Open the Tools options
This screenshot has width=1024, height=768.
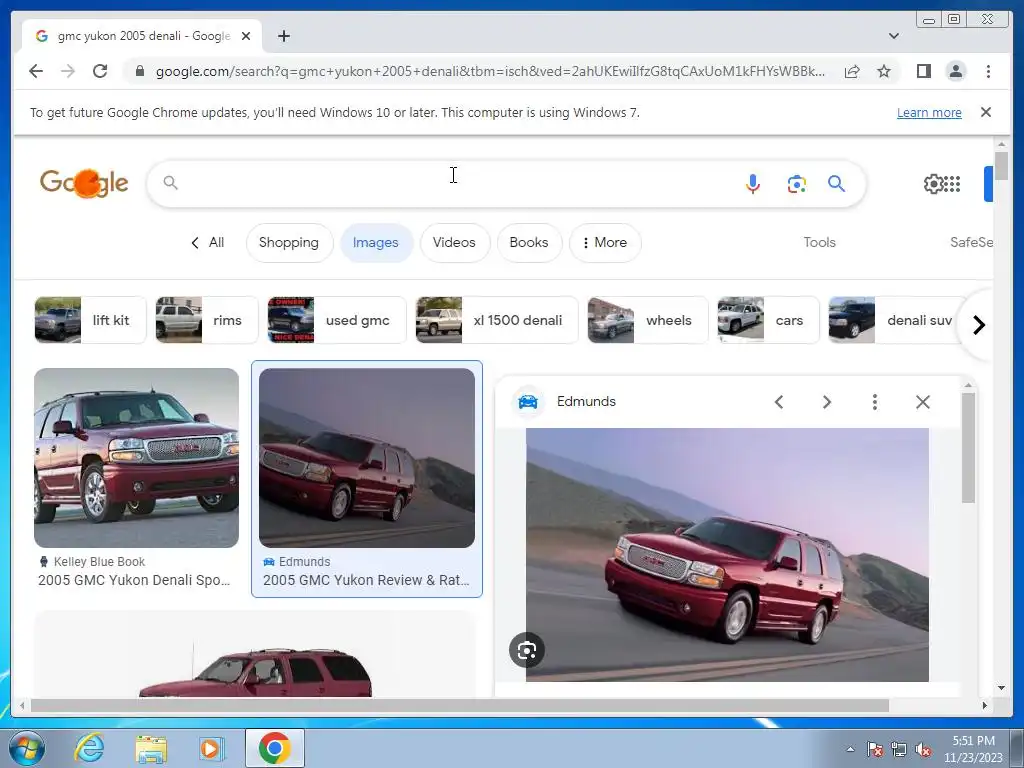click(x=819, y=242)
